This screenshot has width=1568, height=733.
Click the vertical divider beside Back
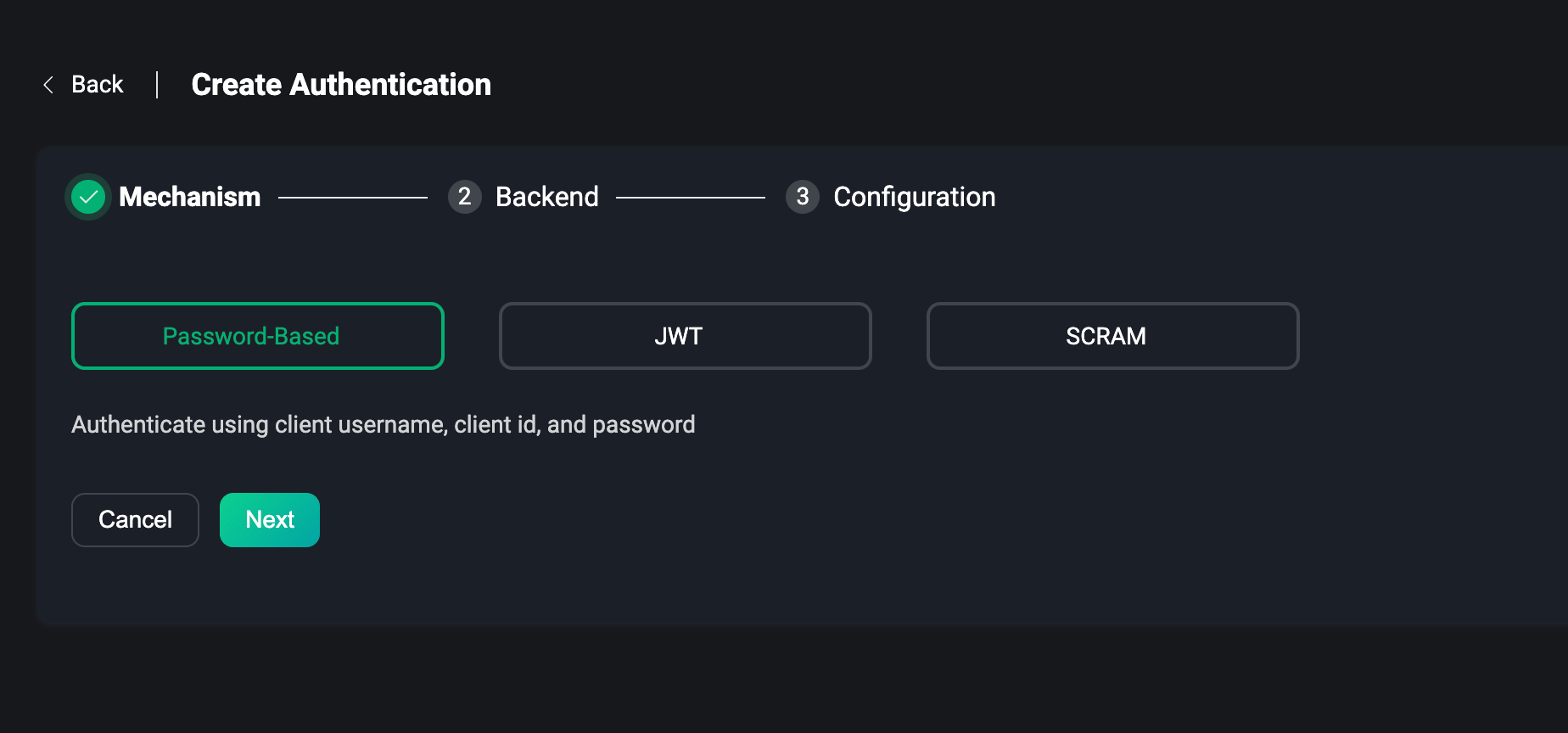pos(157,85)
